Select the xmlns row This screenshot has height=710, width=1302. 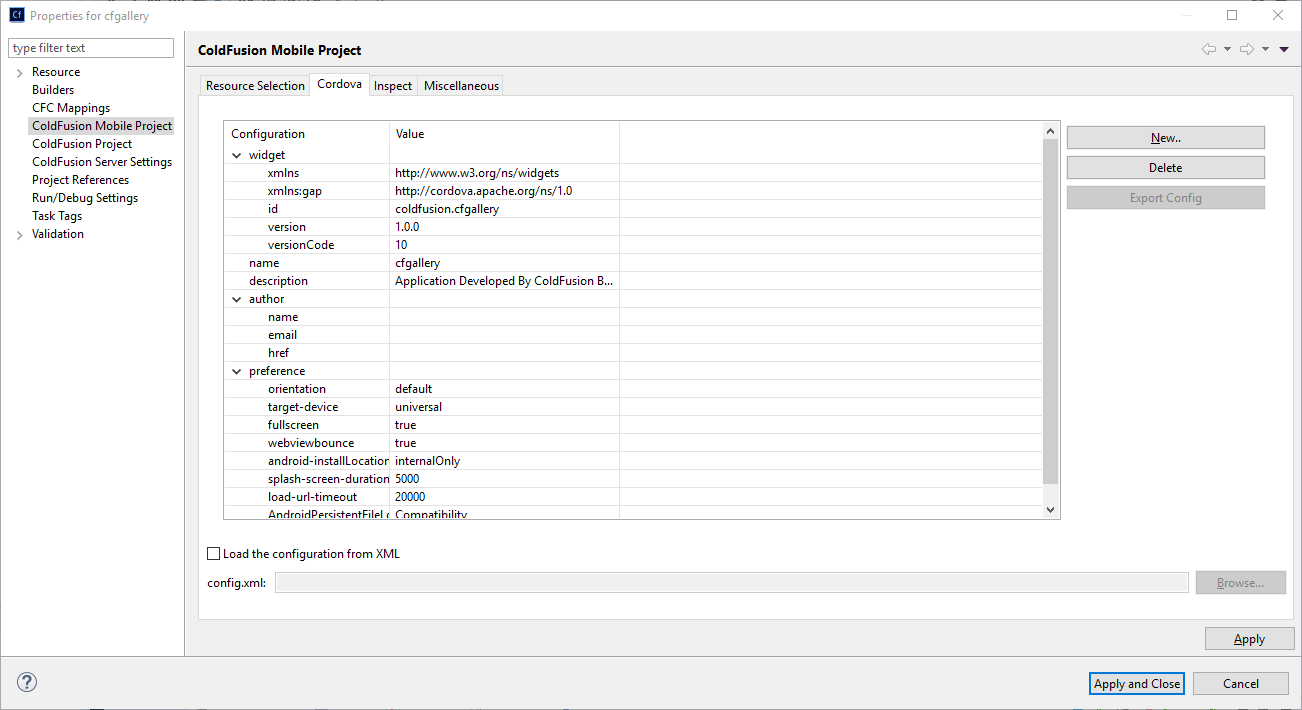point(633,173)
